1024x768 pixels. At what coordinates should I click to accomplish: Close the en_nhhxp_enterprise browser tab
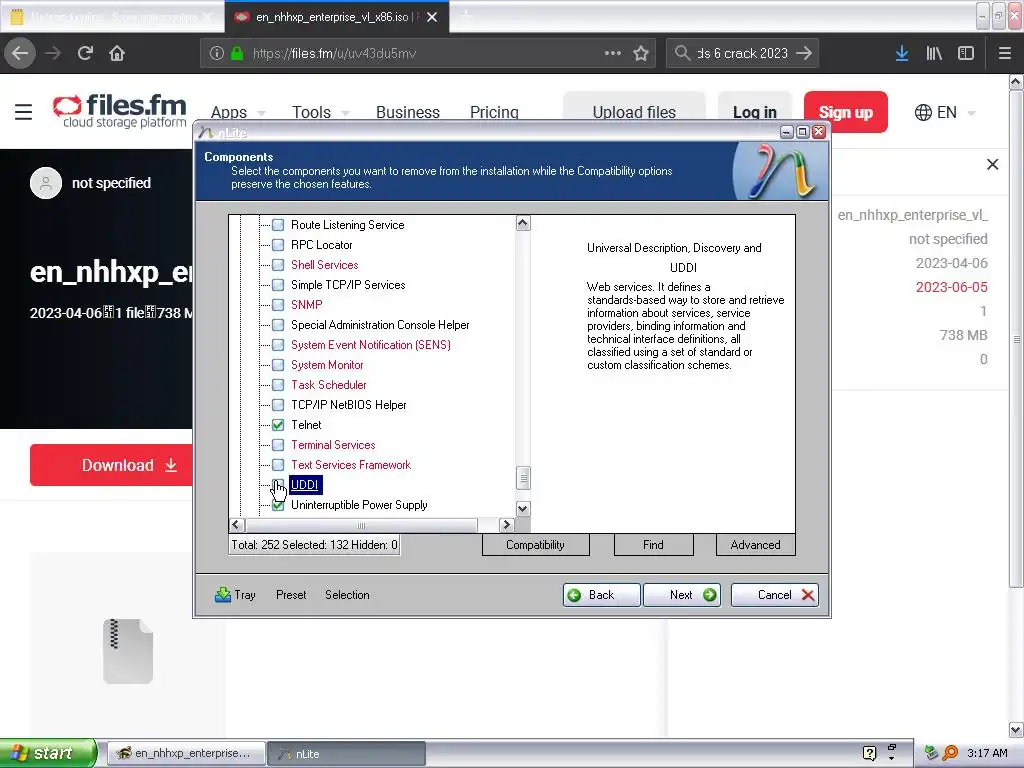[x=432, y=17]
